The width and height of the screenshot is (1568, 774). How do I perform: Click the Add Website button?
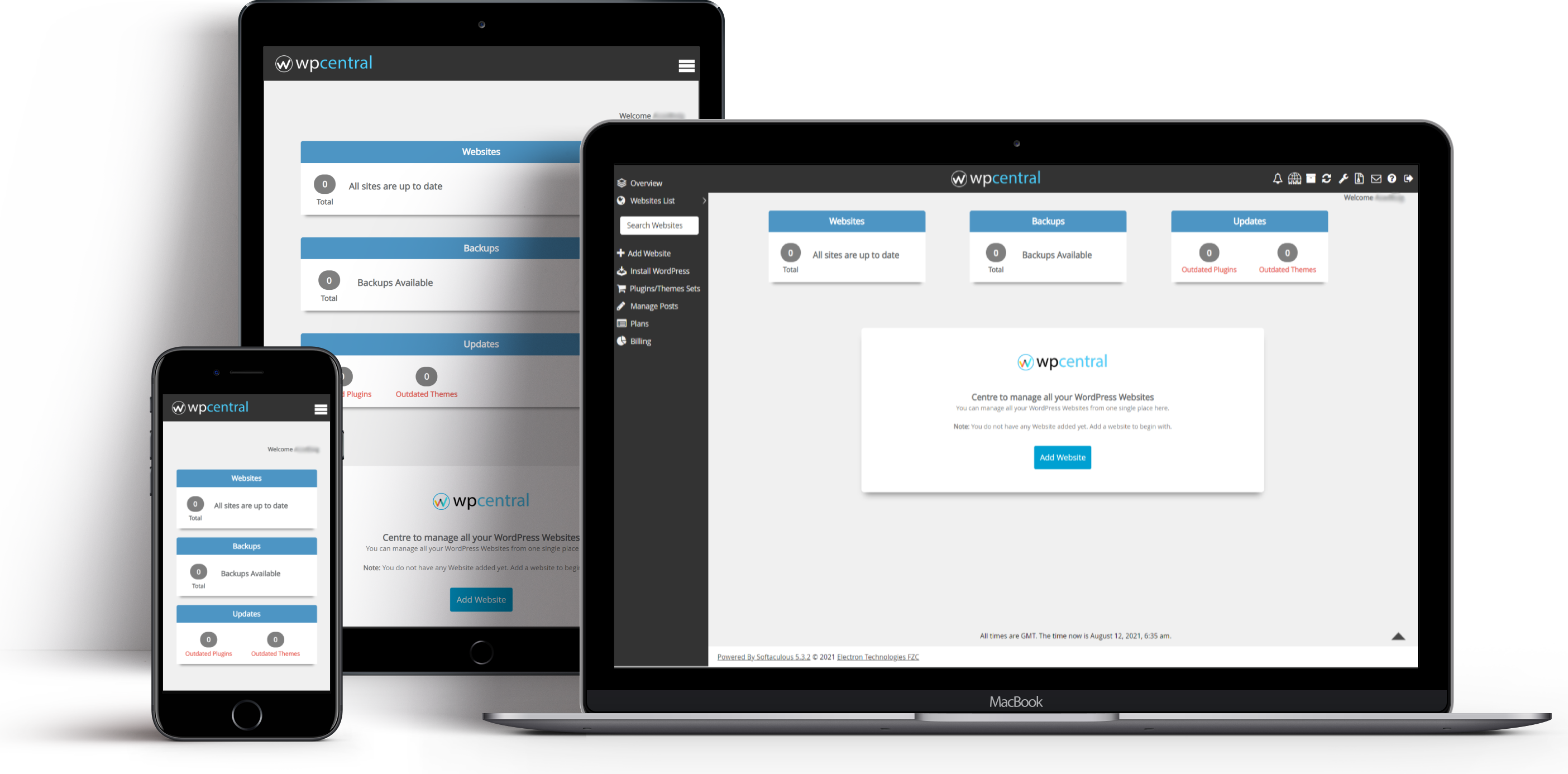coord(1064,458)
